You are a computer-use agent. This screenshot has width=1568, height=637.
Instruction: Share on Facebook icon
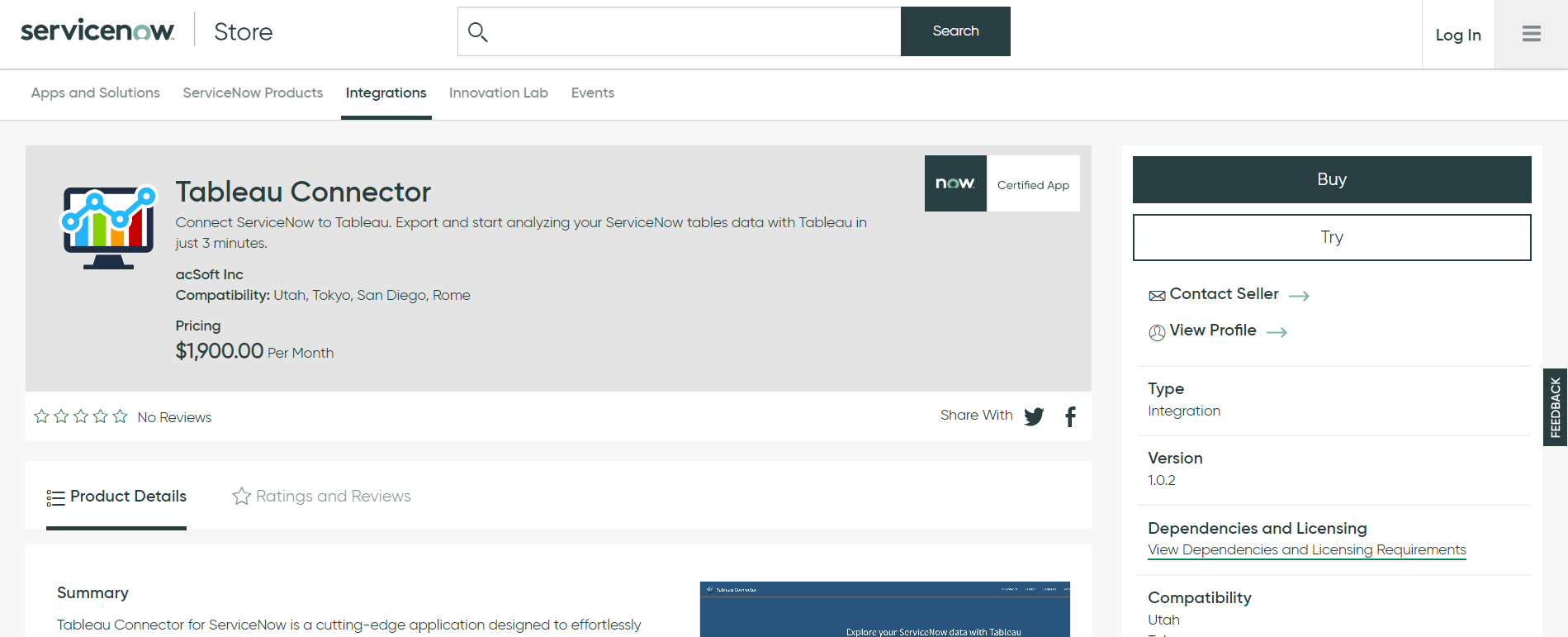tap(1070, 416)
